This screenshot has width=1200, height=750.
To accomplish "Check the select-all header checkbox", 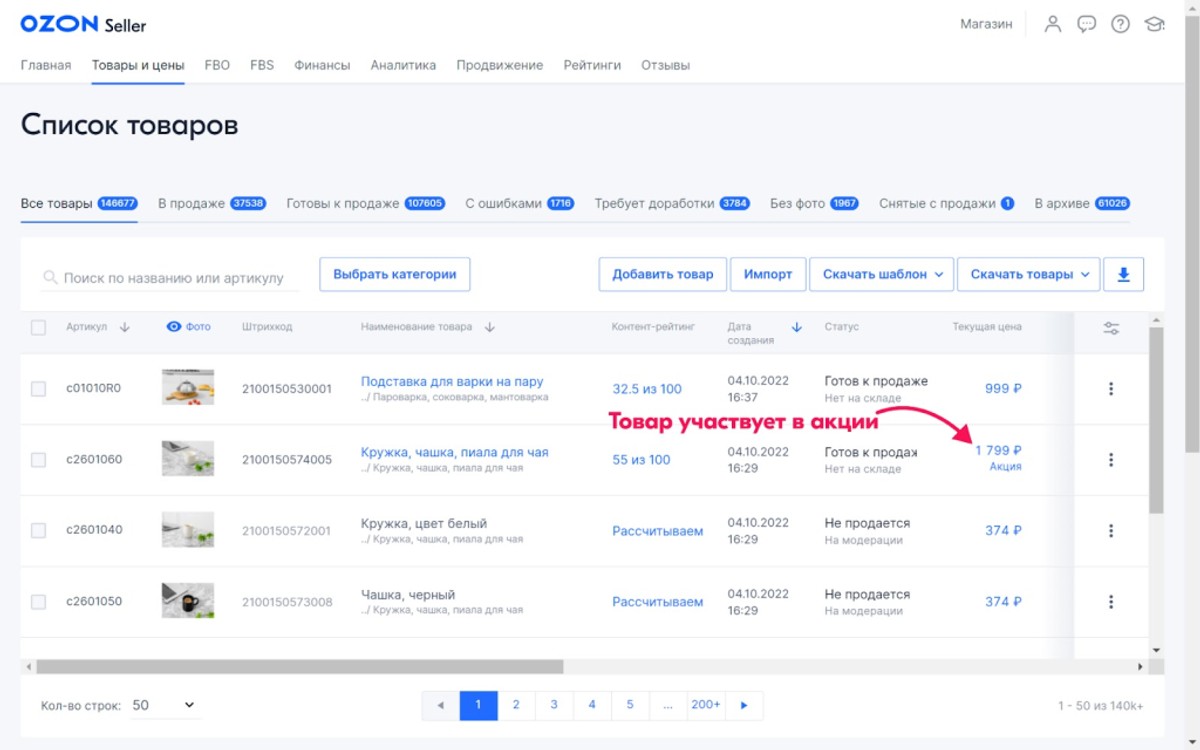I will pyautogui.click(x=38, y=327).
